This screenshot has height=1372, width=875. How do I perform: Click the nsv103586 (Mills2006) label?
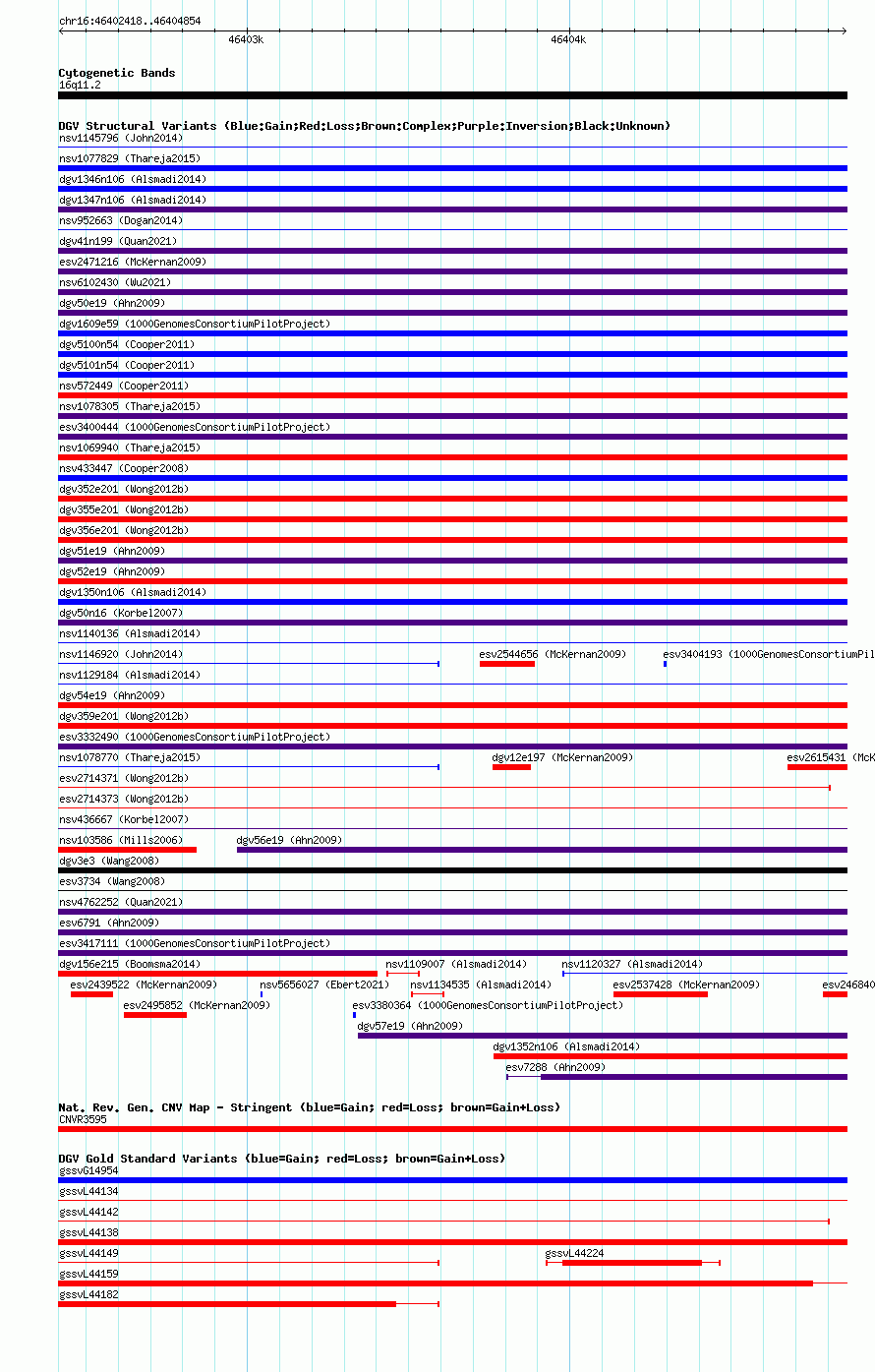(121, 840)
